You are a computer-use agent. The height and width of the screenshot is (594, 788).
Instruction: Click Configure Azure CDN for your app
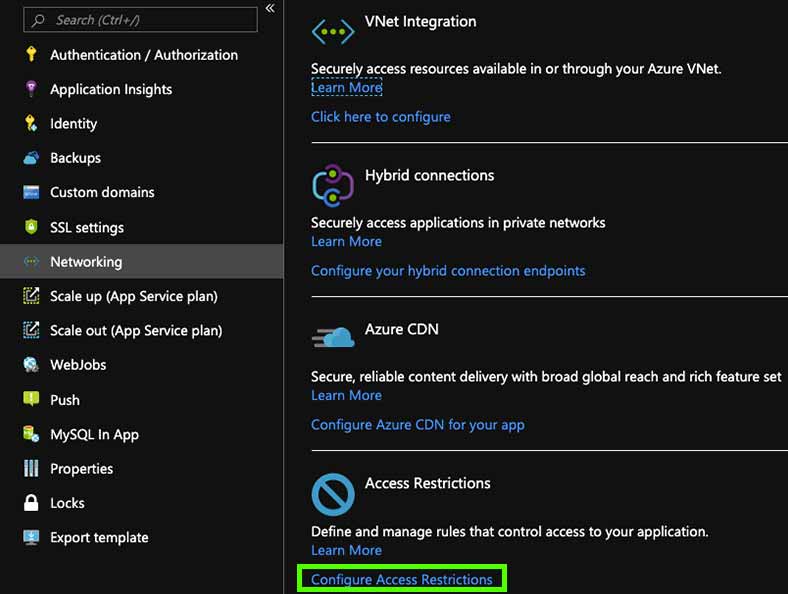[x=418, y=425]
